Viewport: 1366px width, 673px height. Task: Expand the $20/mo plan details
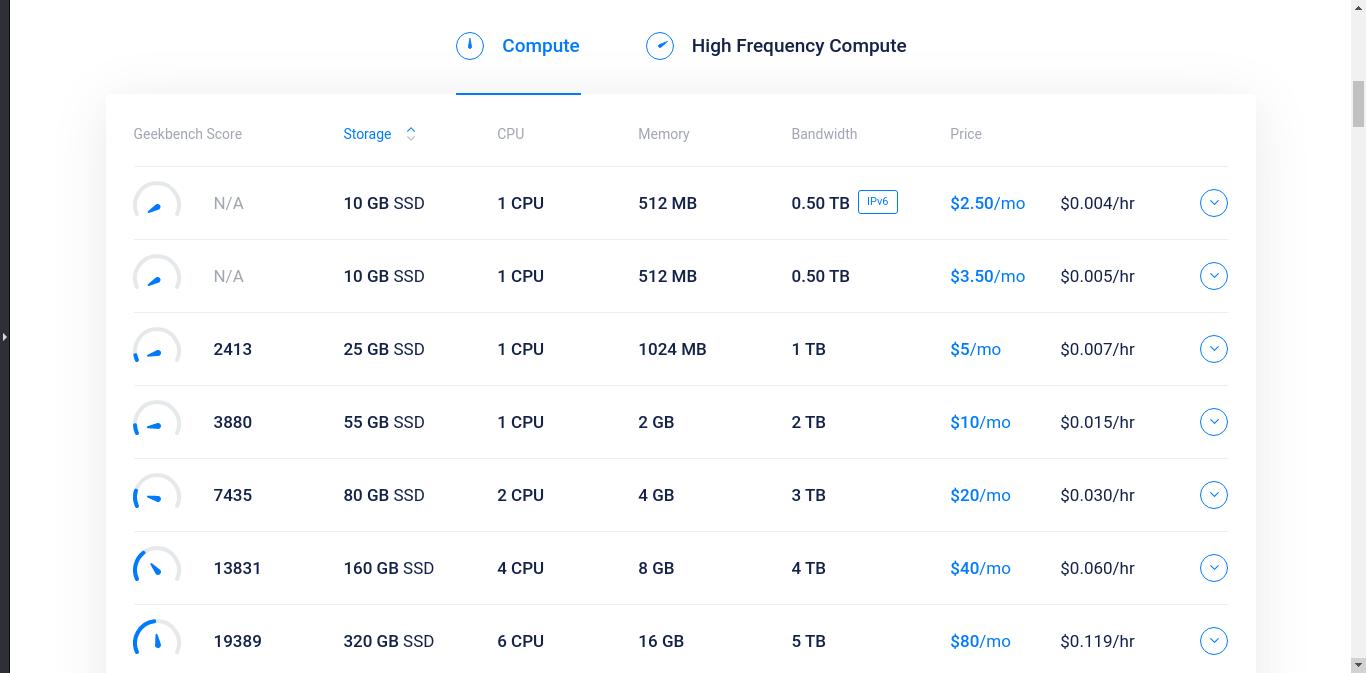tap(1214, 495)
